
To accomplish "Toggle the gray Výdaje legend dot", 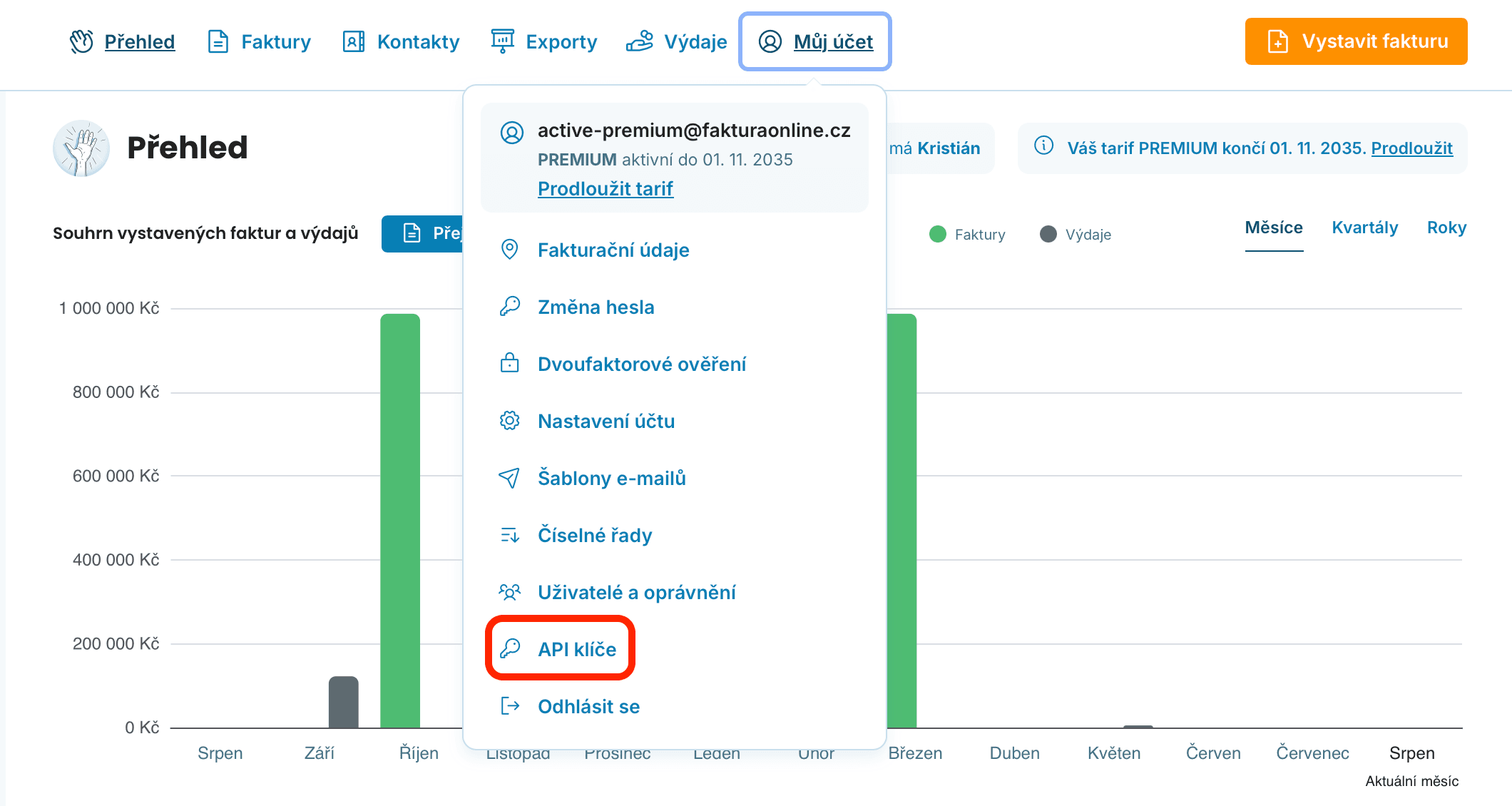I will click(1048, 234).
